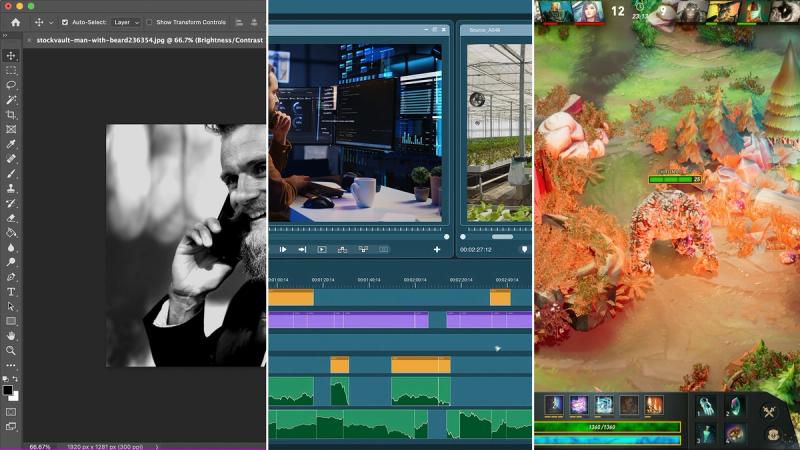
Task: Click the lift edit button in monitor
Action: coord(342,249)
